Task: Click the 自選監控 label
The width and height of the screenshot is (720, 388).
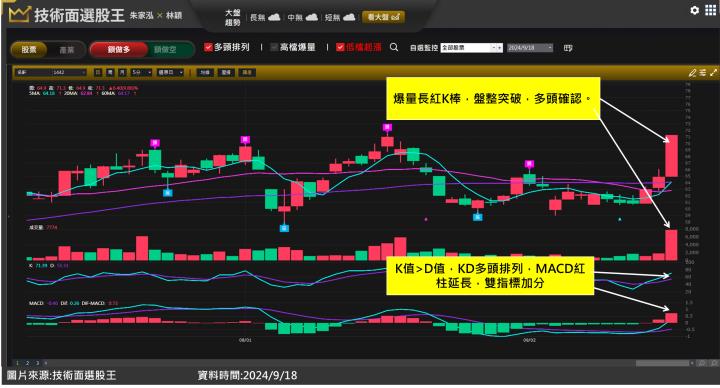Action: tap(423, 48)
